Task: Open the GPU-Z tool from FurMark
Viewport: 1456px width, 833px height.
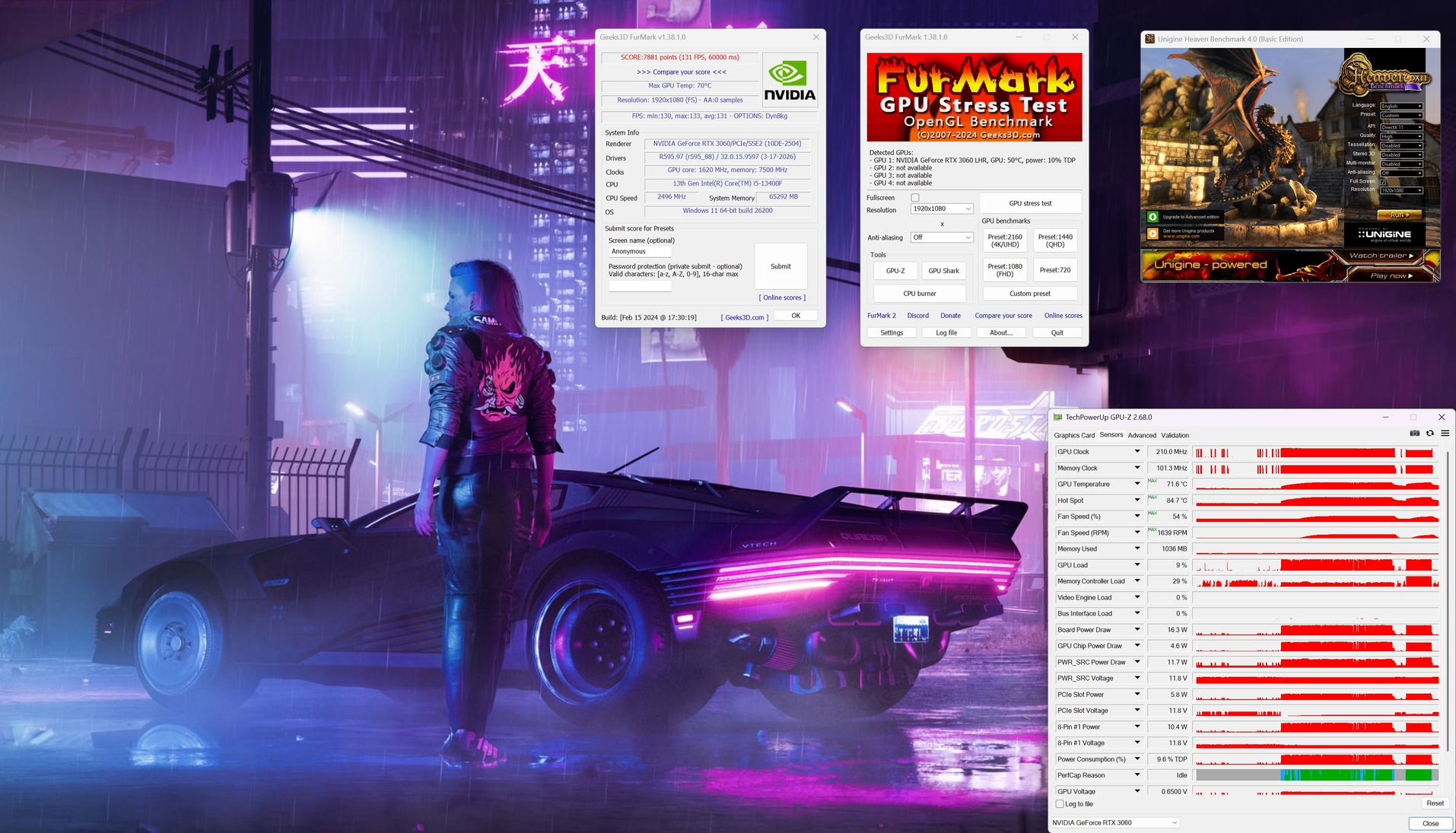Action: [895, 271]
